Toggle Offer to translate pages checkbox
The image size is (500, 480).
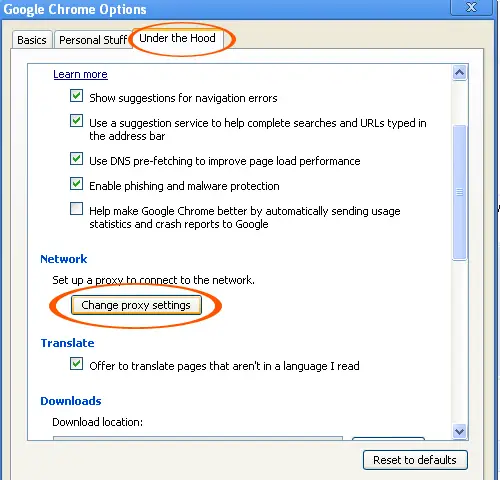click(77, 364)
